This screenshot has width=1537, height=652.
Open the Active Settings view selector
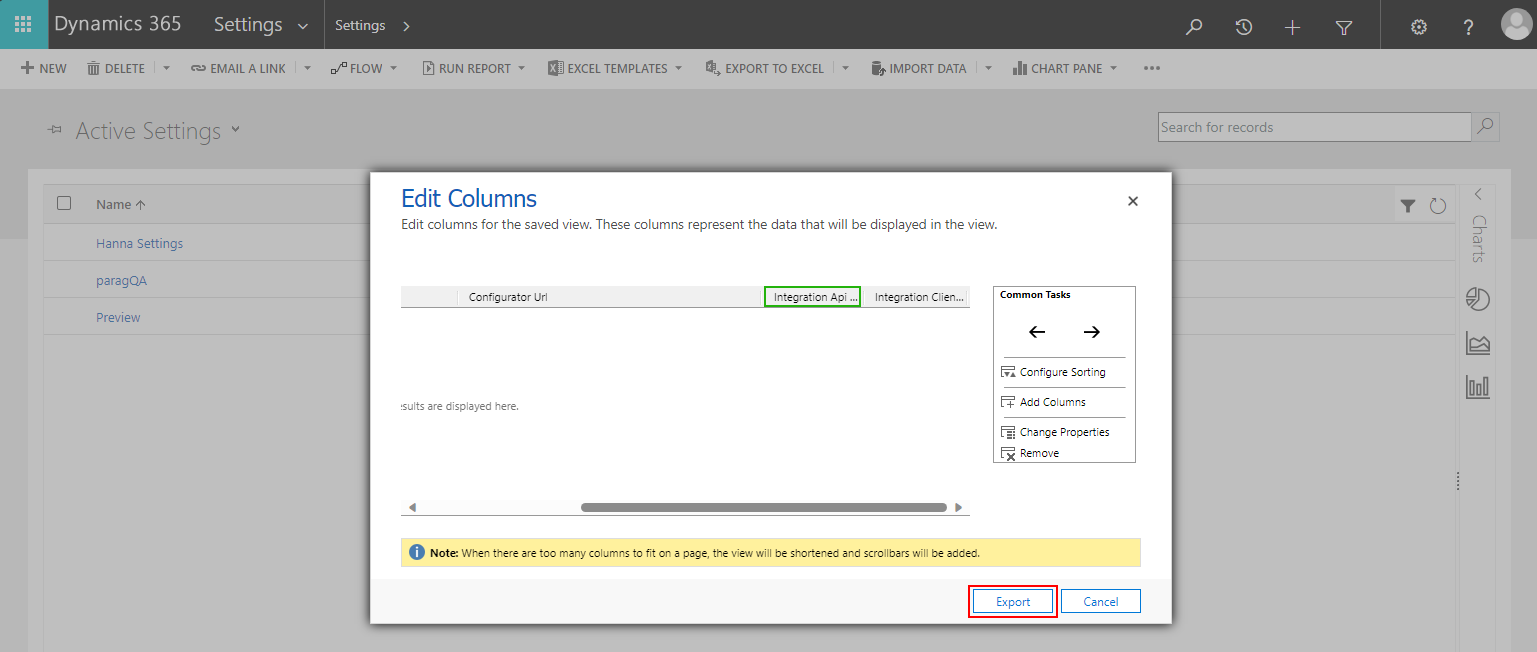click(235, 129)
